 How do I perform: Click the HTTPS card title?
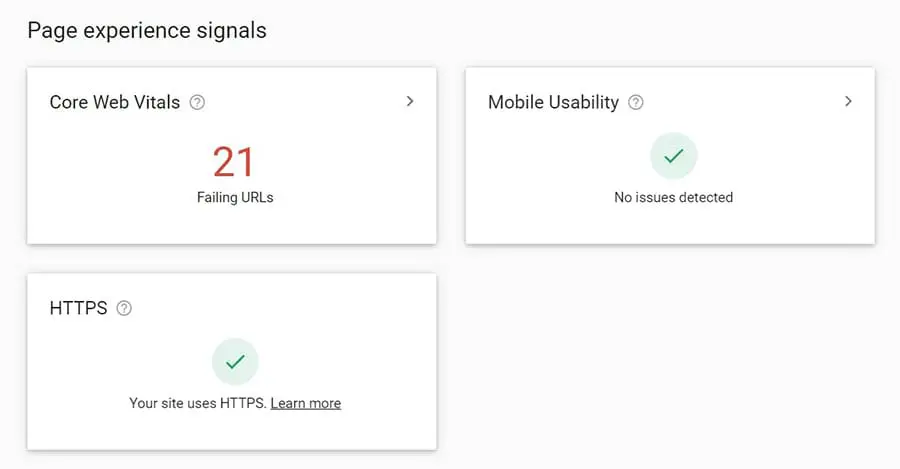click(78, 308)
